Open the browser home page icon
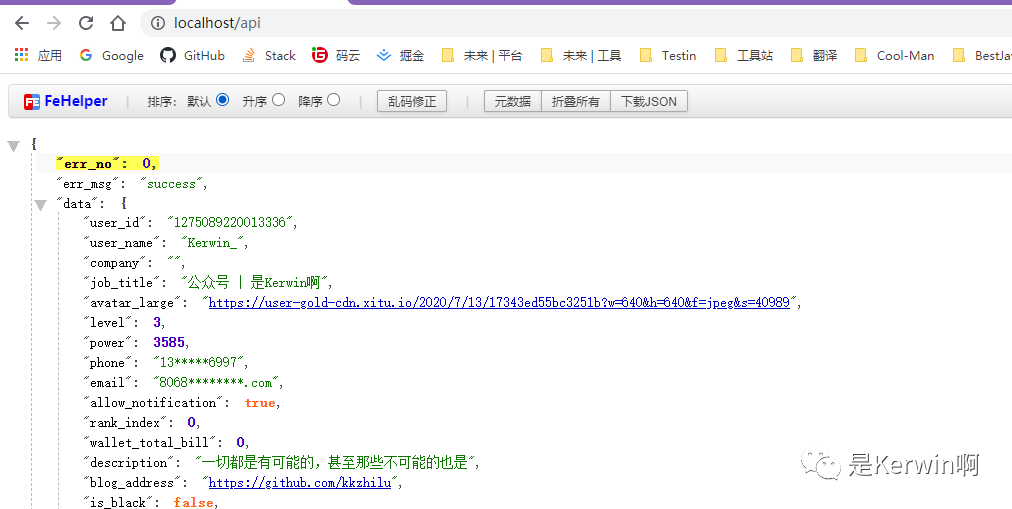Image resolution: width=1012 pixels, height=509 pixels. pos(117,23)
